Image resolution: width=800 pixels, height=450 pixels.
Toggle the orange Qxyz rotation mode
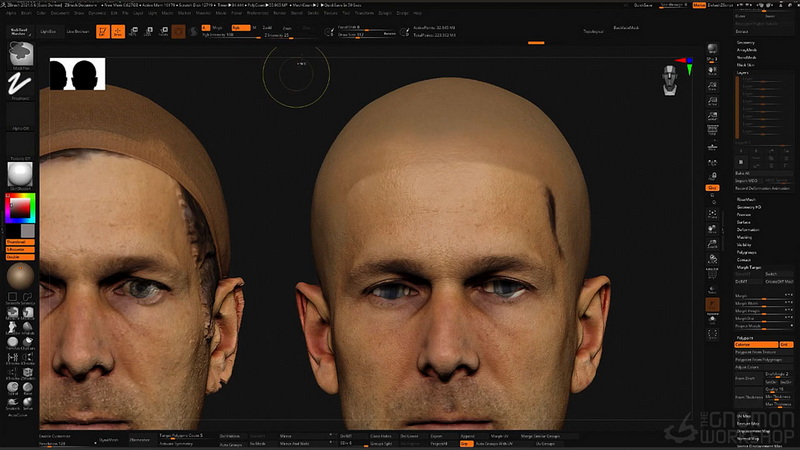(712, 188)
